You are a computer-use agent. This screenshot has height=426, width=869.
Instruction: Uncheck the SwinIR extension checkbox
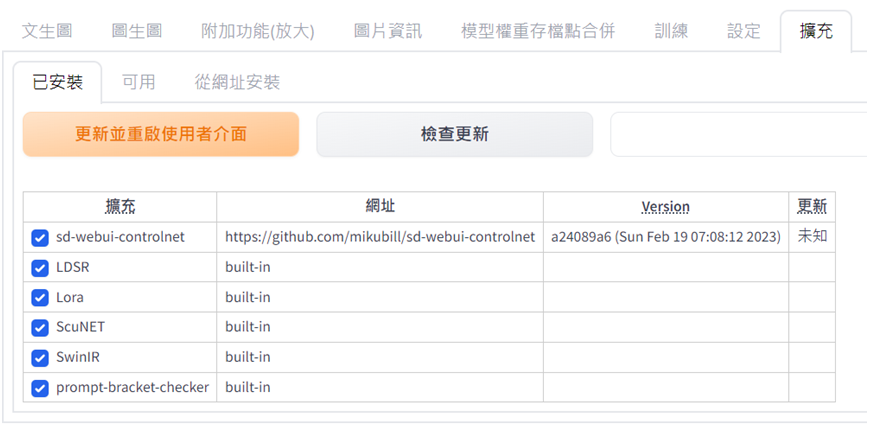tap(39, 358)
